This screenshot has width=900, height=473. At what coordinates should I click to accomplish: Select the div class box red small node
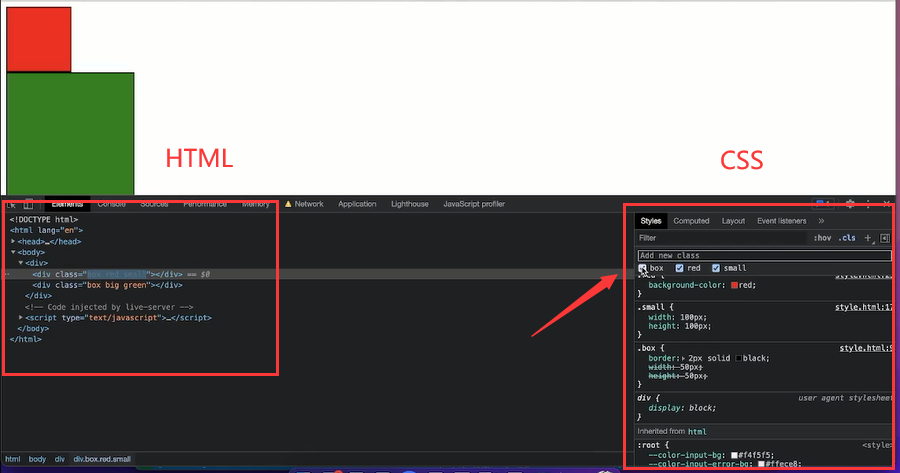click(x=107, y=274)
